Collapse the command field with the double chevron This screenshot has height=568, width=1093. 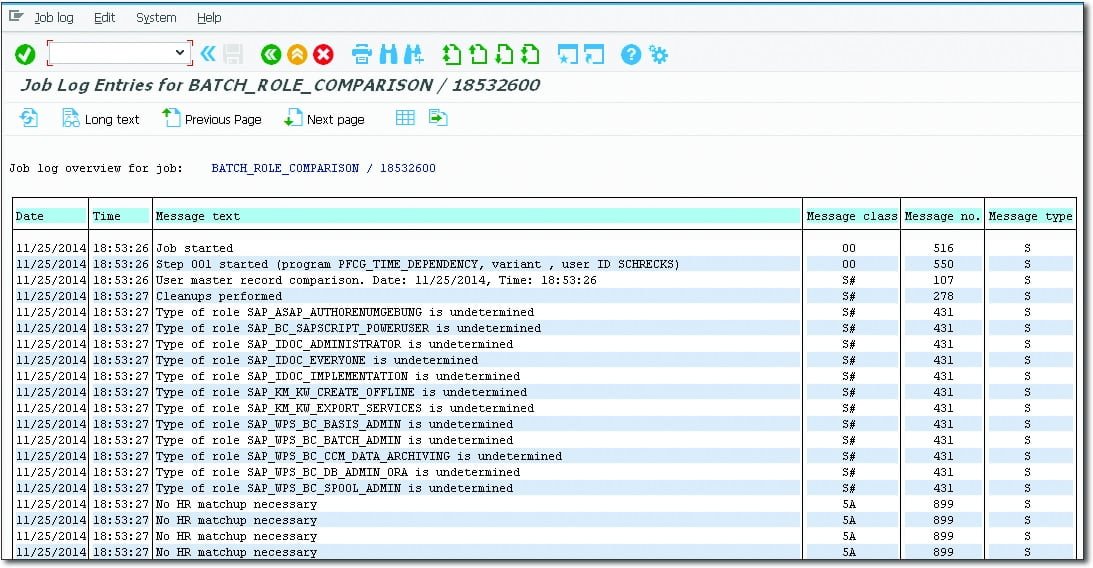pos(208,54)
